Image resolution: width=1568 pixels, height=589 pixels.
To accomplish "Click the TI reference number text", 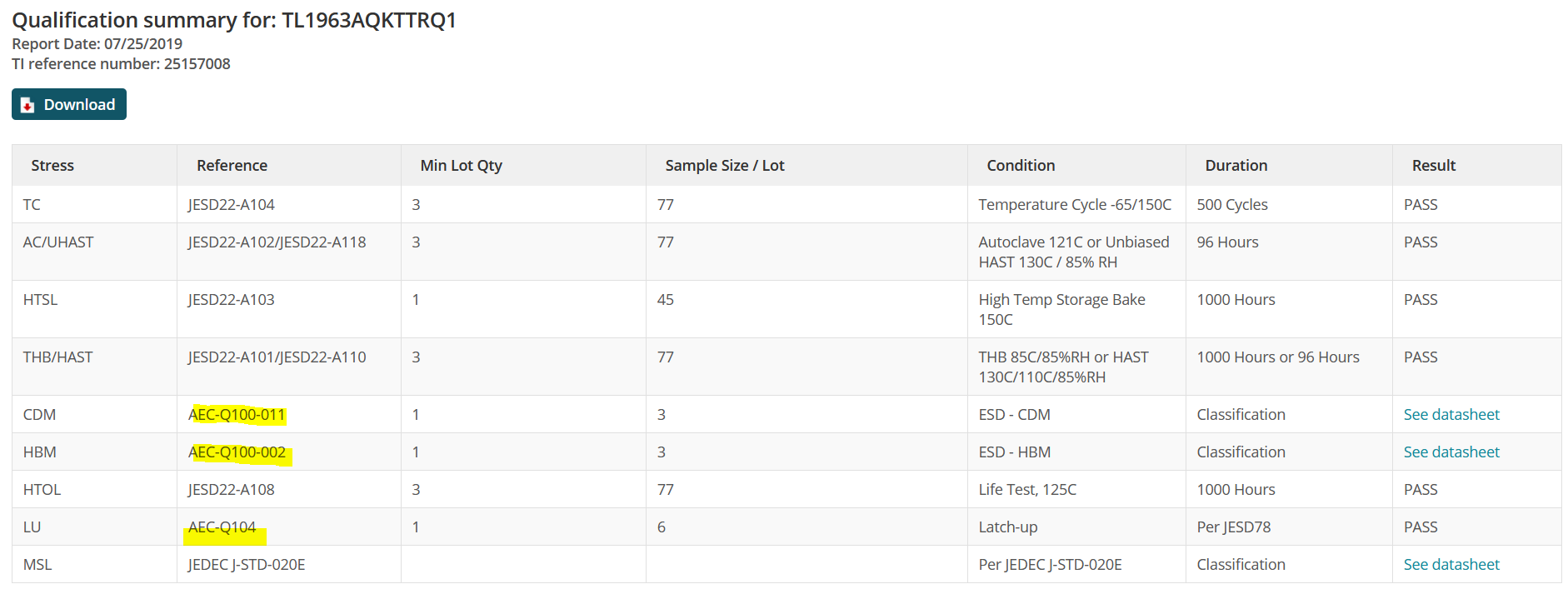I will [121, 64].
